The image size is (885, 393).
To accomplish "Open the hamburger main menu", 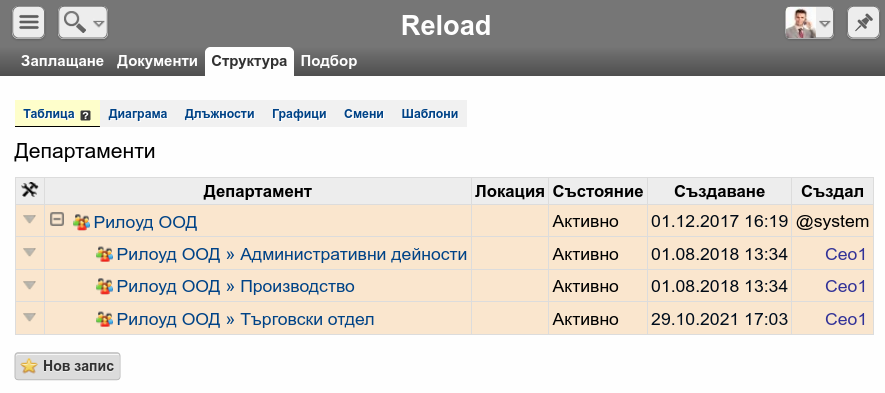I will point(28,23).
